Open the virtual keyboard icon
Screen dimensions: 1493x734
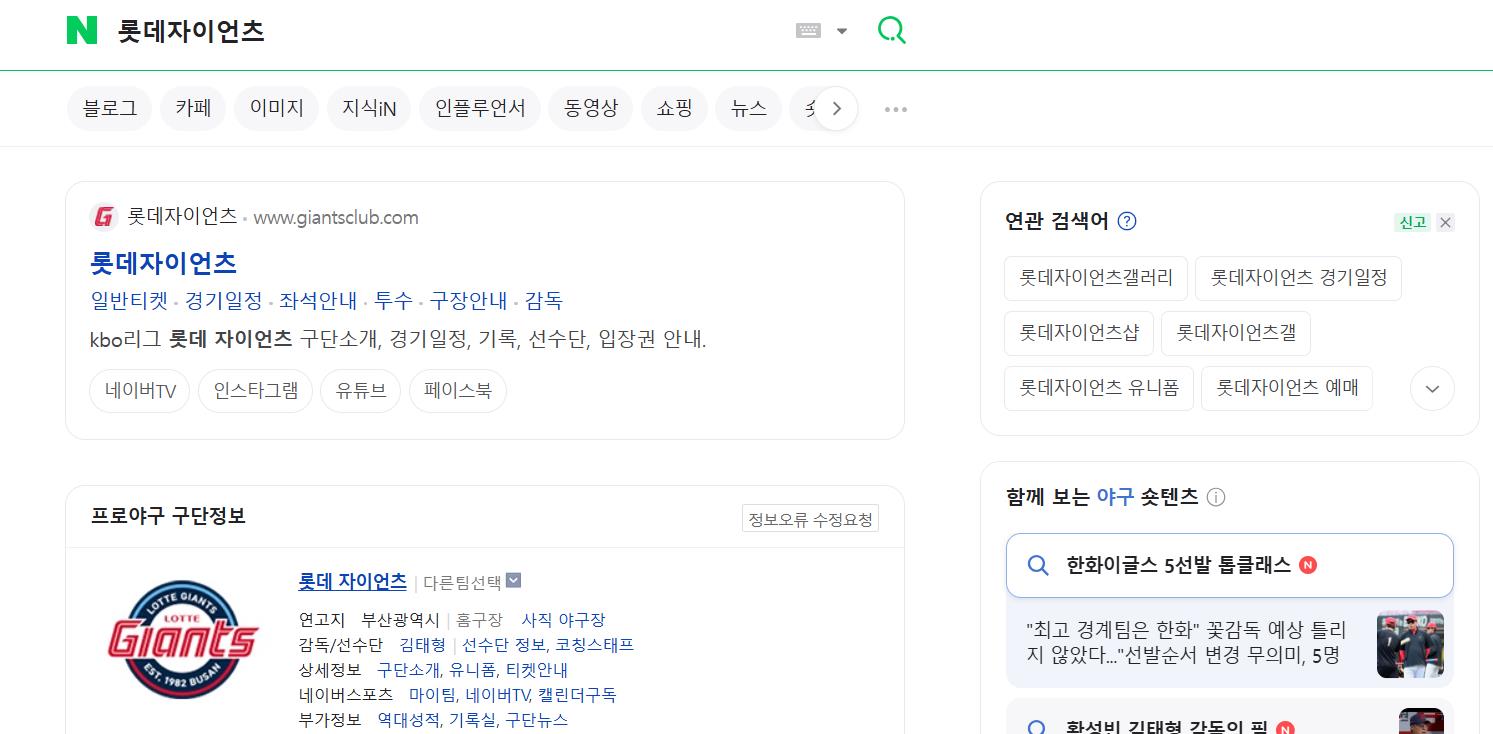pos(808,31)
